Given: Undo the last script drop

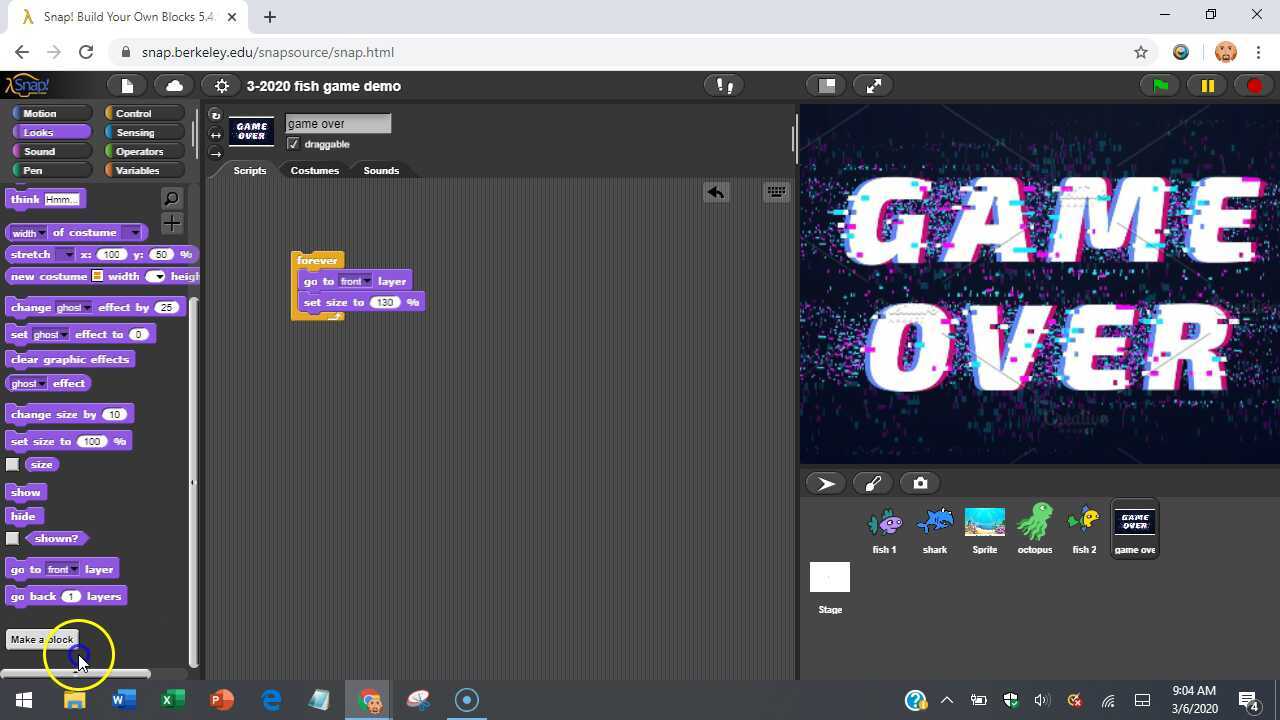Looking at the screenshot, I should 716,192.
